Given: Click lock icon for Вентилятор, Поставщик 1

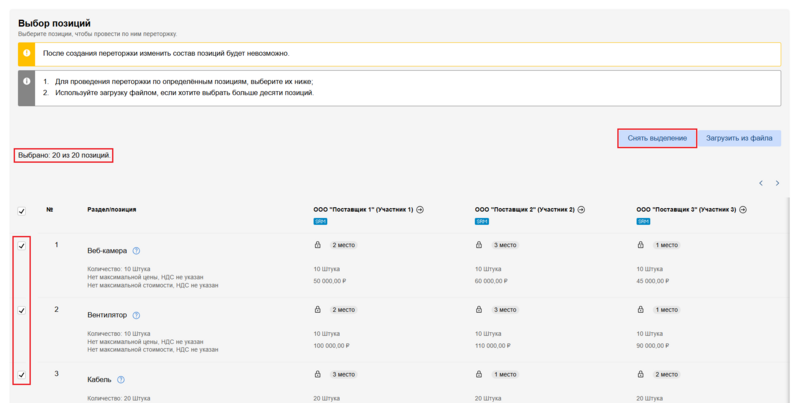Looking at the screenshot, I should point(317,310).
